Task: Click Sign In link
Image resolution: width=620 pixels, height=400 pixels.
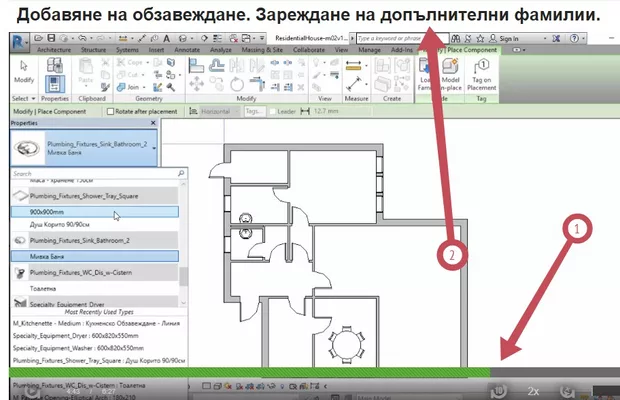Action: 508,38
